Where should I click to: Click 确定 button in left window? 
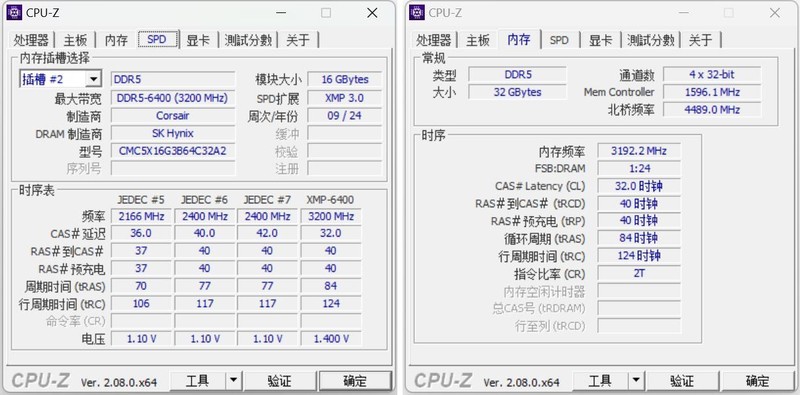[x=355, y=381]
